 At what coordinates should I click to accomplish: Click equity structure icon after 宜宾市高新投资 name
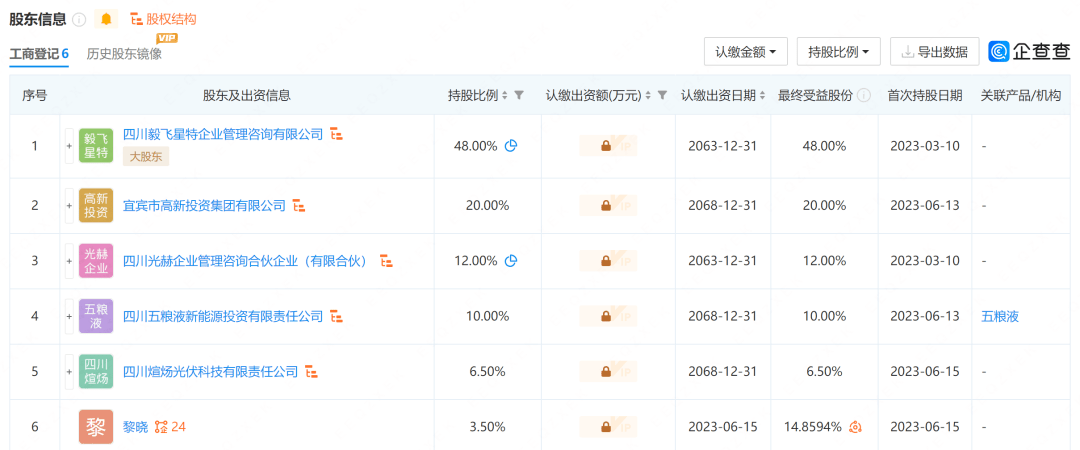[299, 205]
